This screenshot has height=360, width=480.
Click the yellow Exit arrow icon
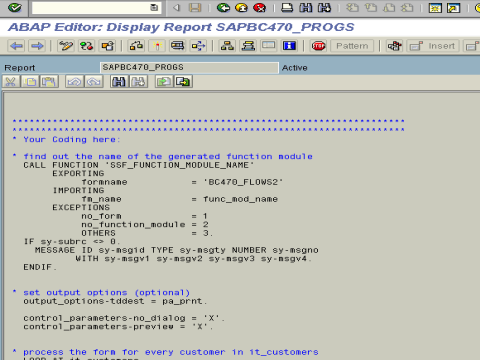point(241,7)
